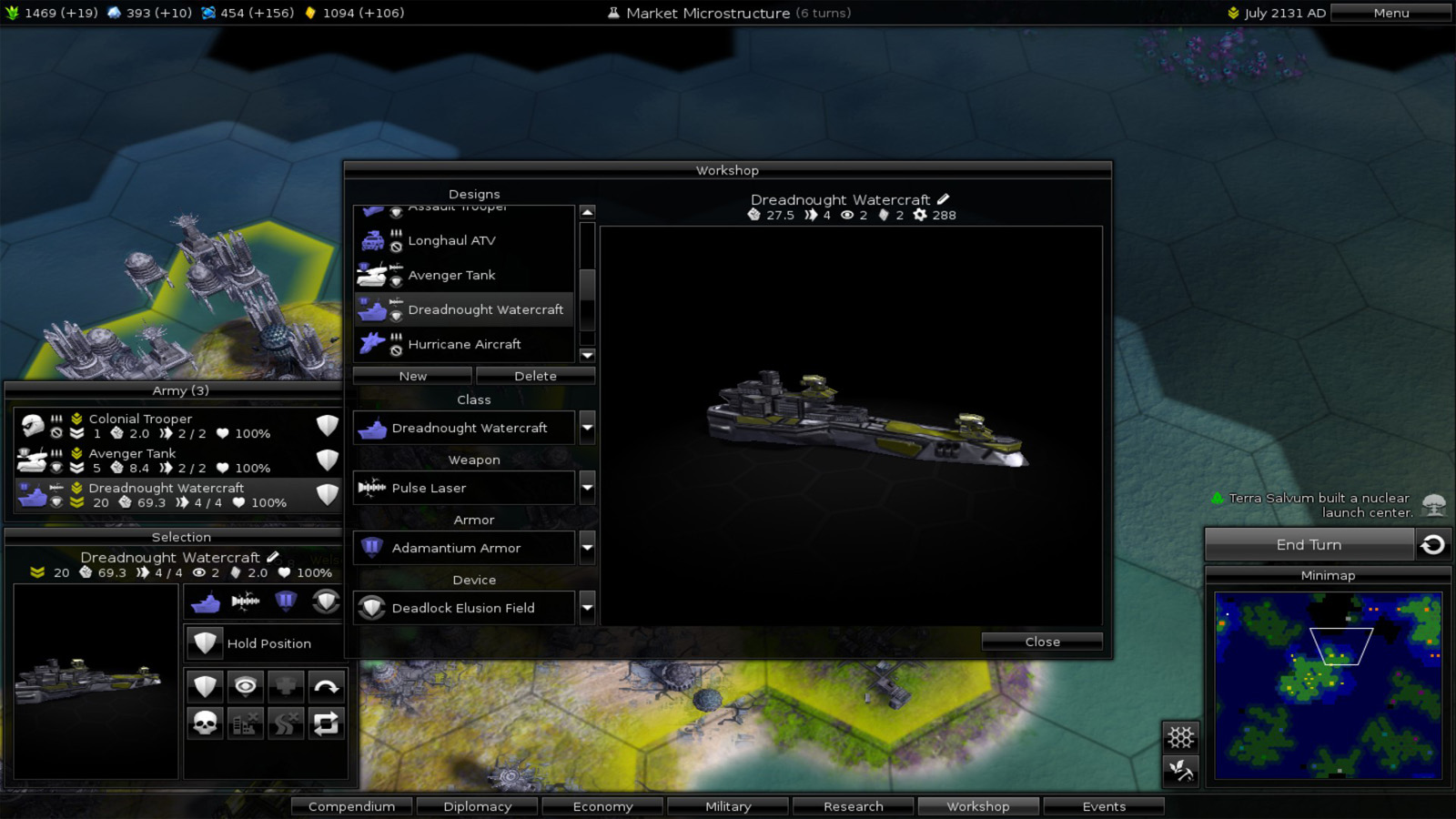The width and height of the screenshot is (1456, 819).
Task: Expand the Armor dropdown arrow
Action: [x=587, y=547]
